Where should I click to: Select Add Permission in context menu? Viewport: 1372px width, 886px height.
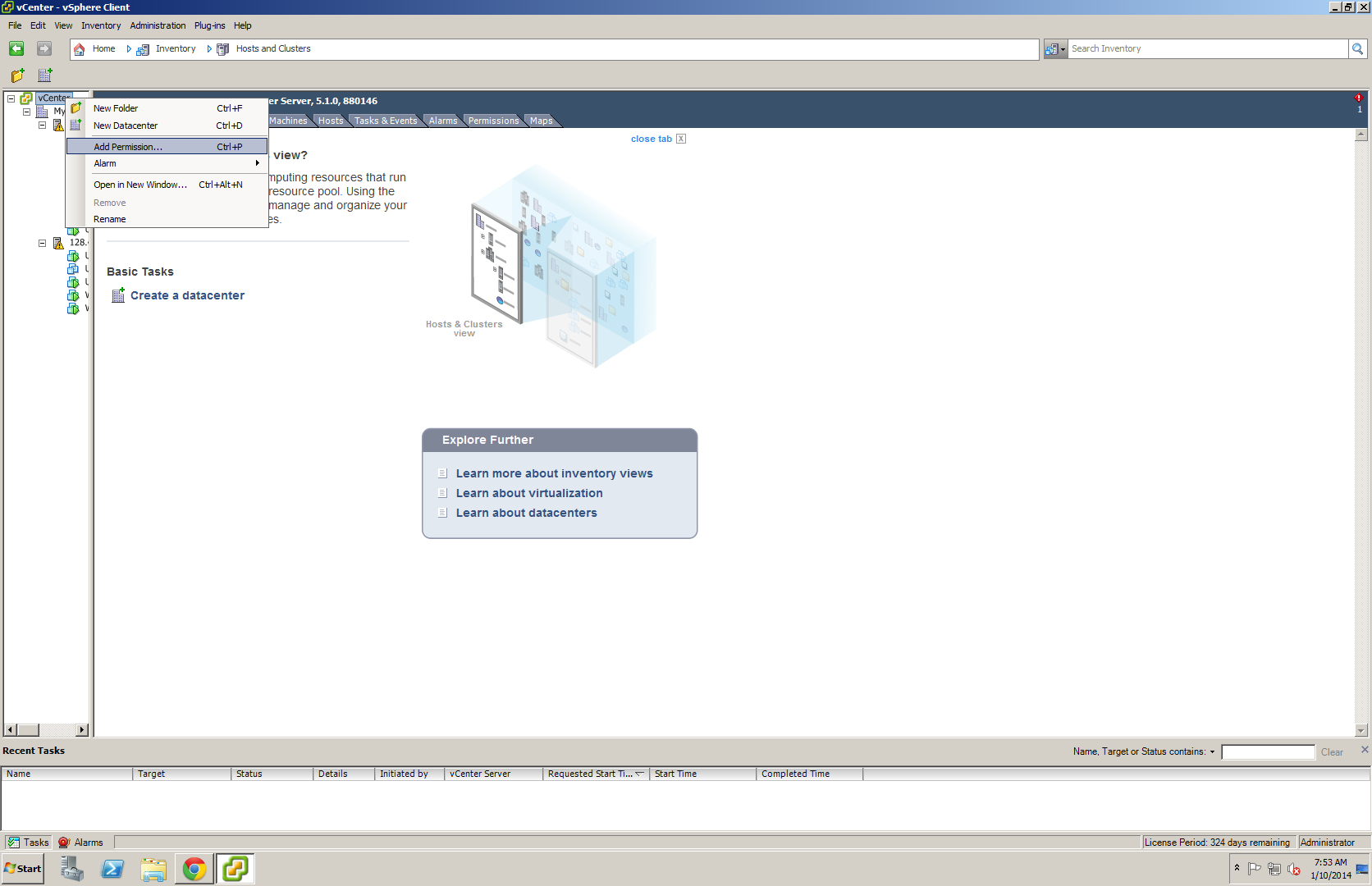click(127, 146)
